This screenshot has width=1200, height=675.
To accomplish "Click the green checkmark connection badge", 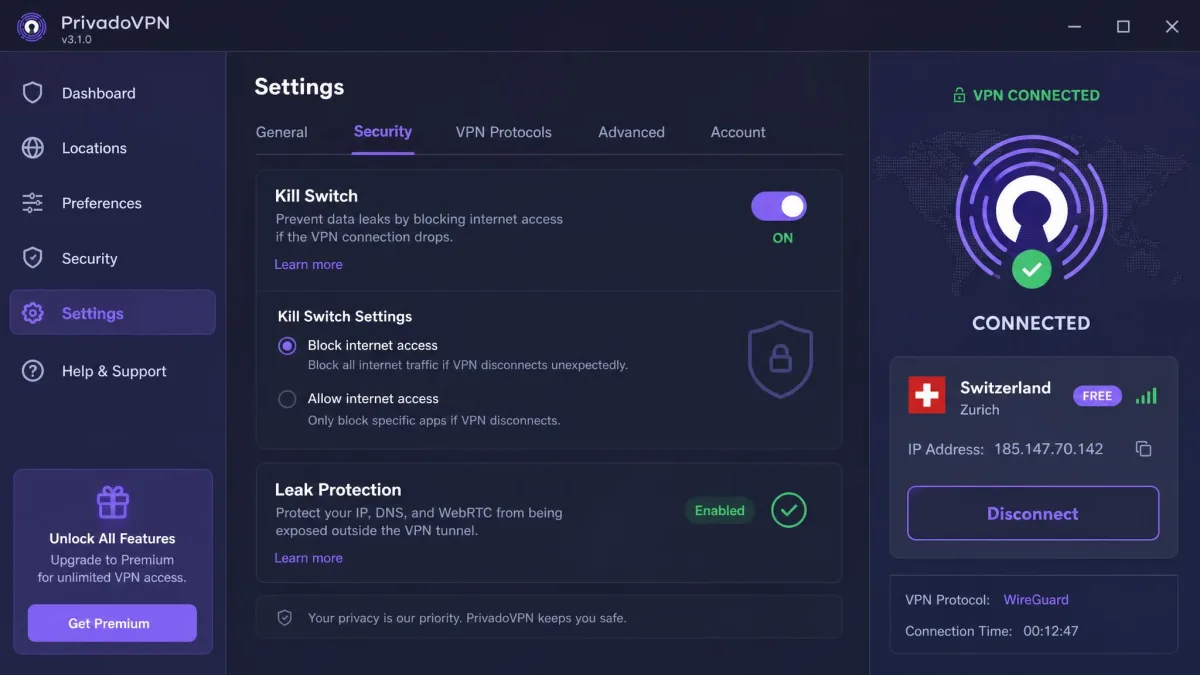I will tap(1032, 269).
